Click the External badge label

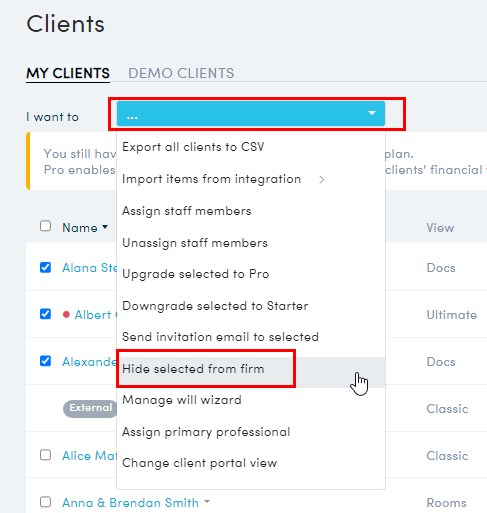pyautogui.click(x=91, y=408)
